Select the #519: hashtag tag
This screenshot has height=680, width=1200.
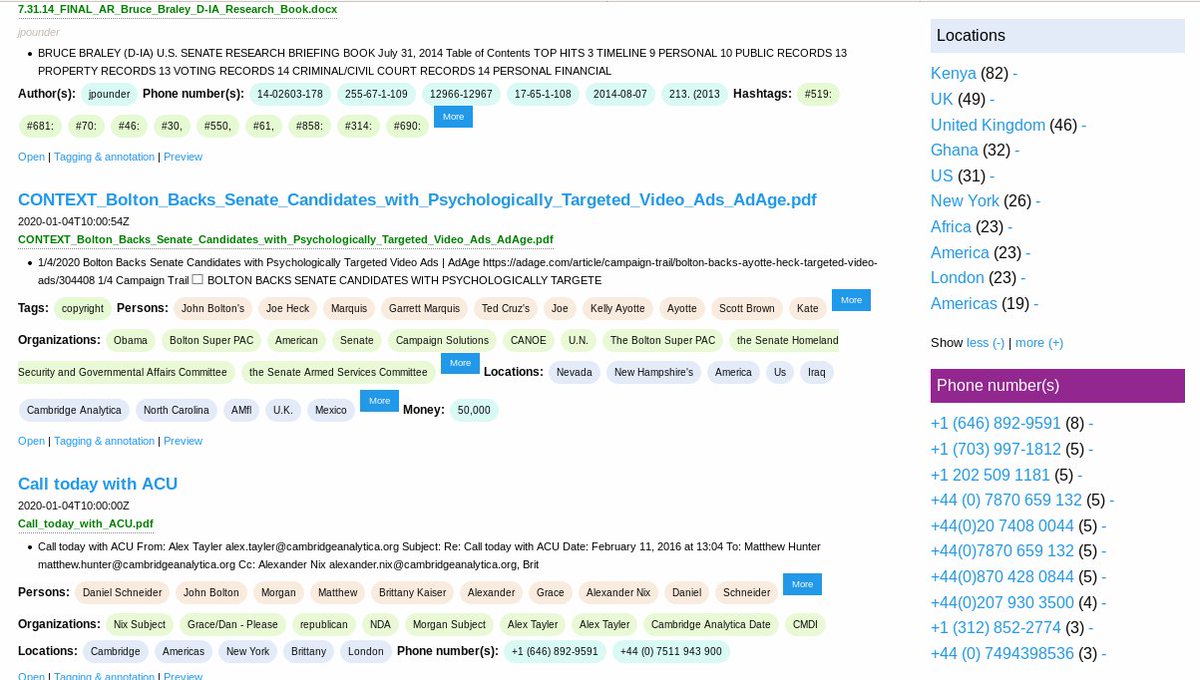[818, 94]
